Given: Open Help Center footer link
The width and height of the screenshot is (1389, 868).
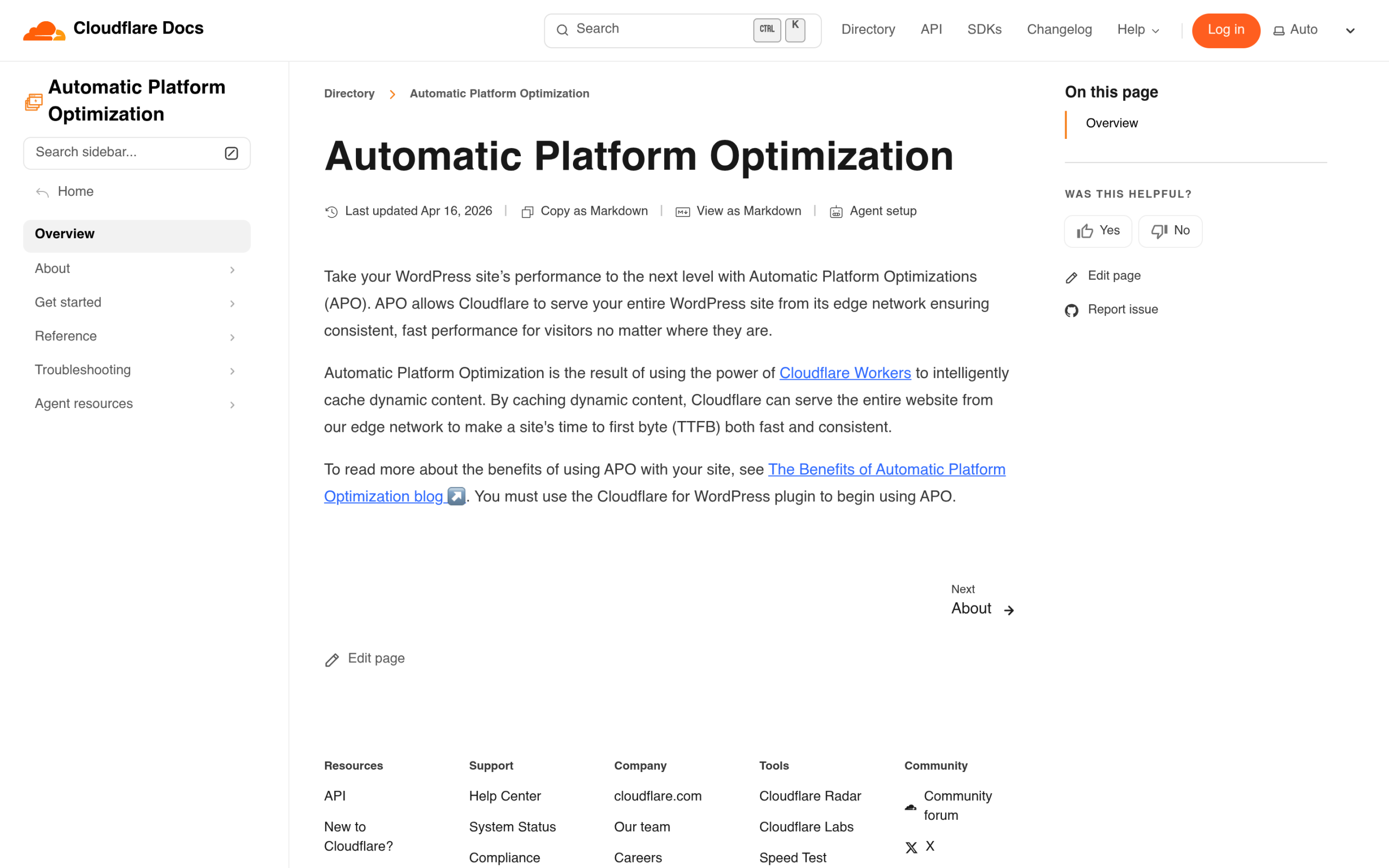Looking at the screenshot, I should pos(505,796).
